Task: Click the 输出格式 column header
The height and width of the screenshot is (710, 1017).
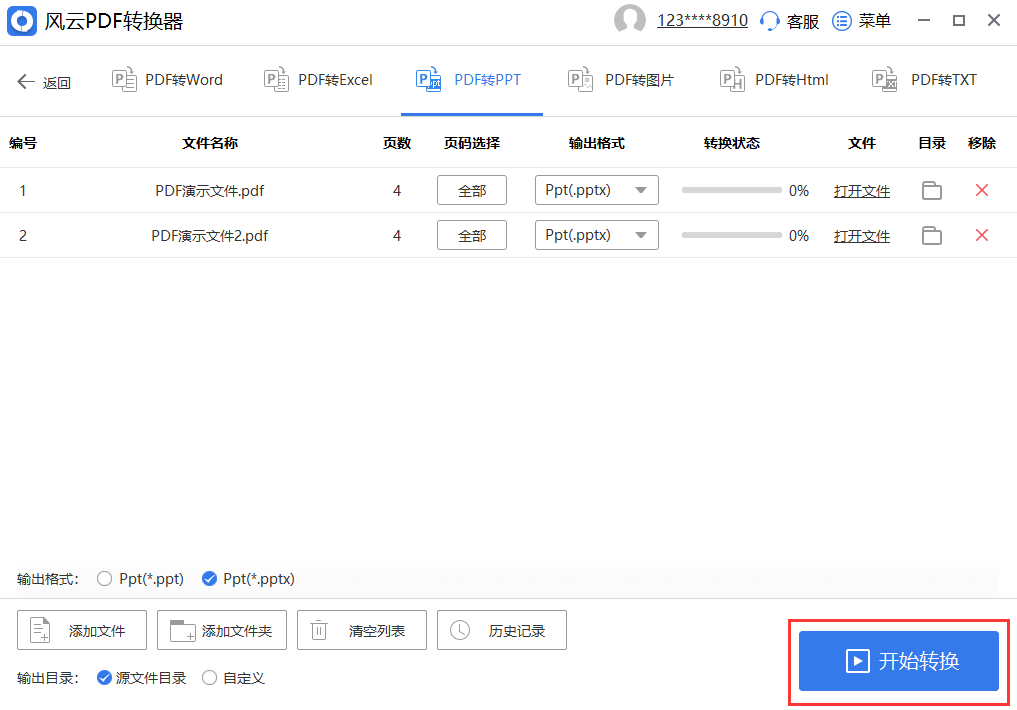Action: [597, 143]
